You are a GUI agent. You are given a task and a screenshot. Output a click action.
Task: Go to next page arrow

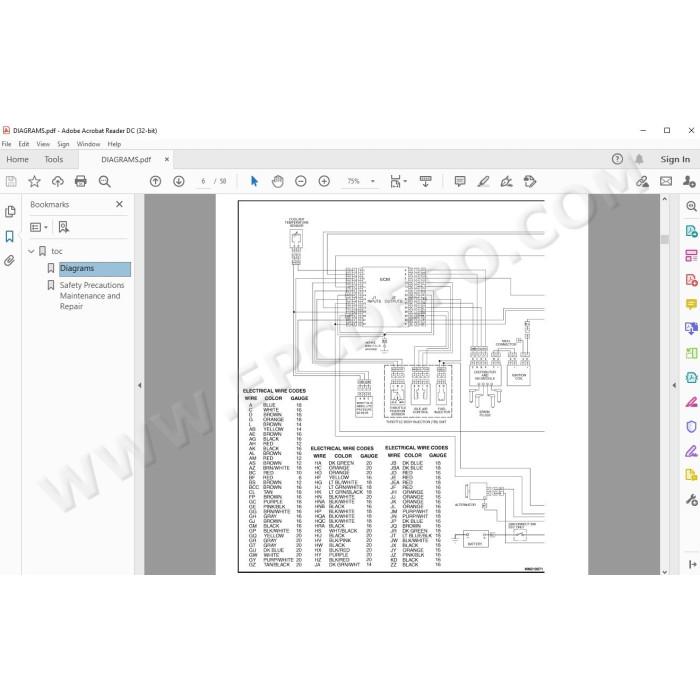coord(179,181)
